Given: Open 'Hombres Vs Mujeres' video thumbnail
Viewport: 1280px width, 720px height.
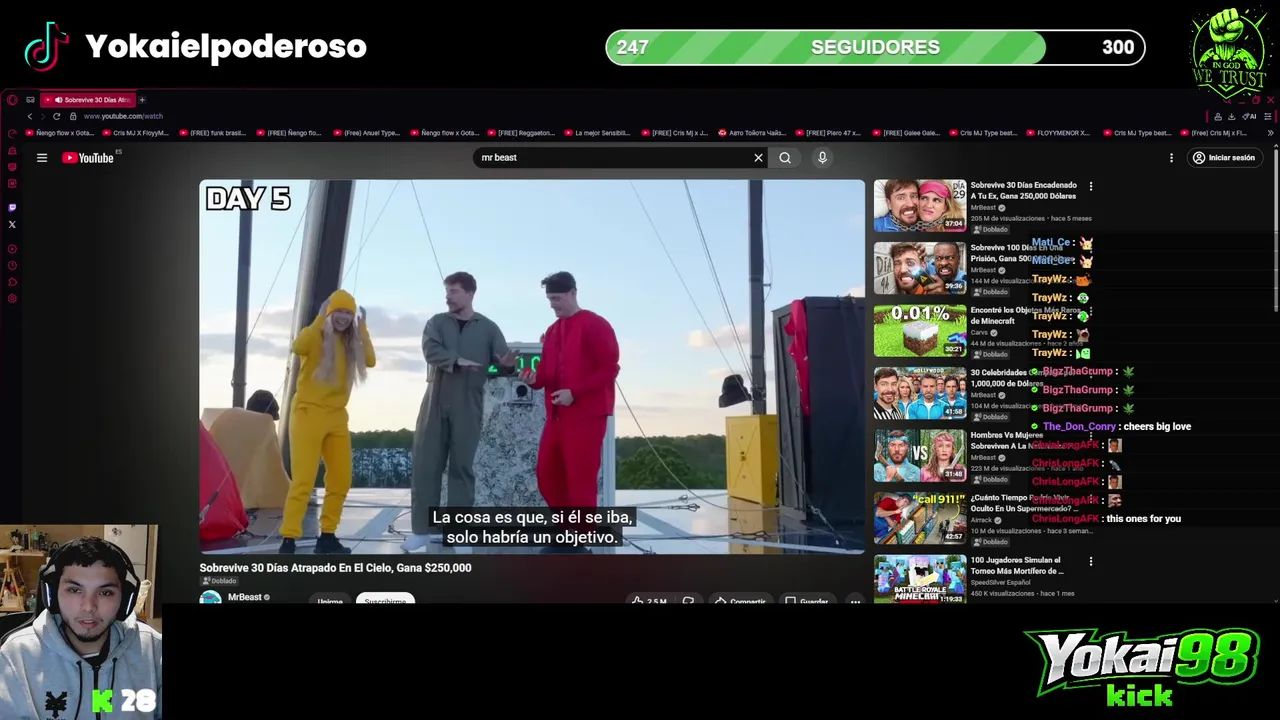Looking at the screenshot, I should coord(920,456).
